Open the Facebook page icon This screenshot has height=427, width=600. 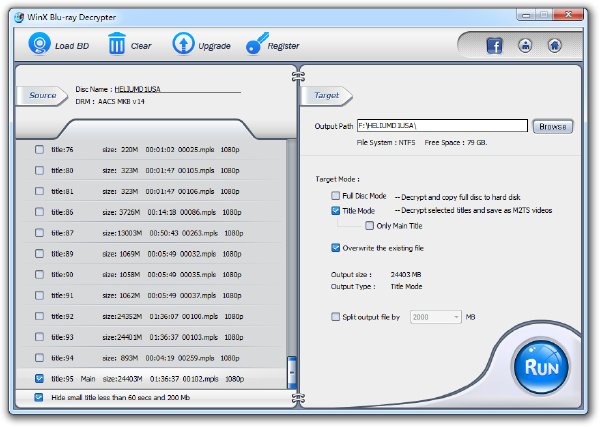[494, 46]
